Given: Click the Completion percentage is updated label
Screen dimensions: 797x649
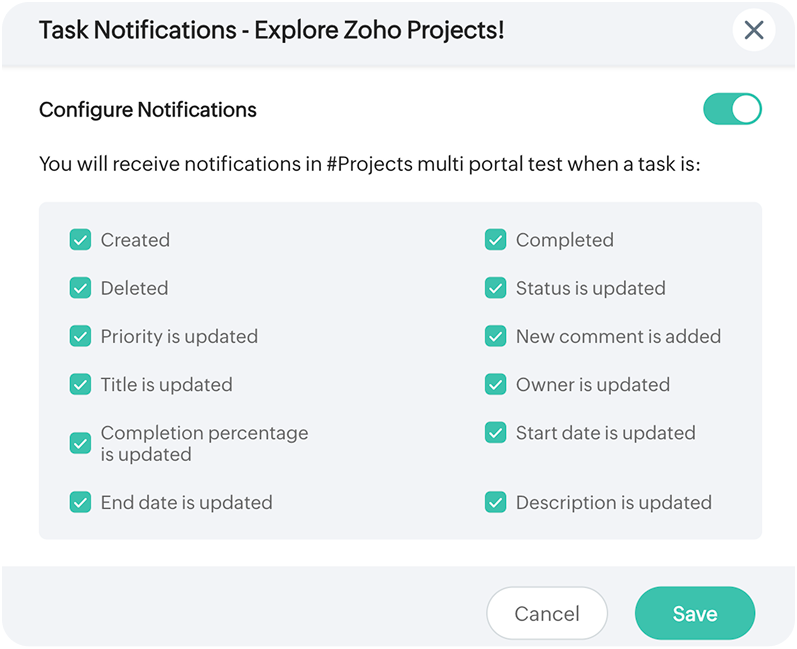Looking at the screenshot, I should coord(204,443).
